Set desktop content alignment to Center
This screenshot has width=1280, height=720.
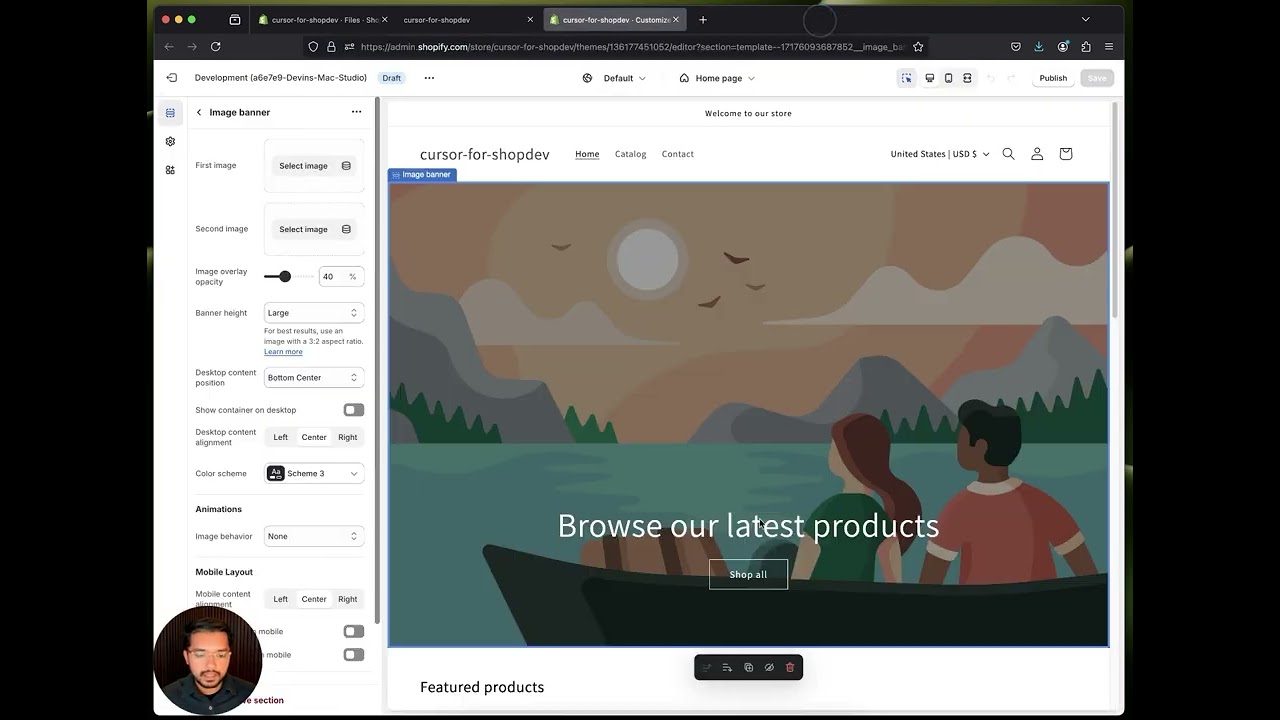314,437
